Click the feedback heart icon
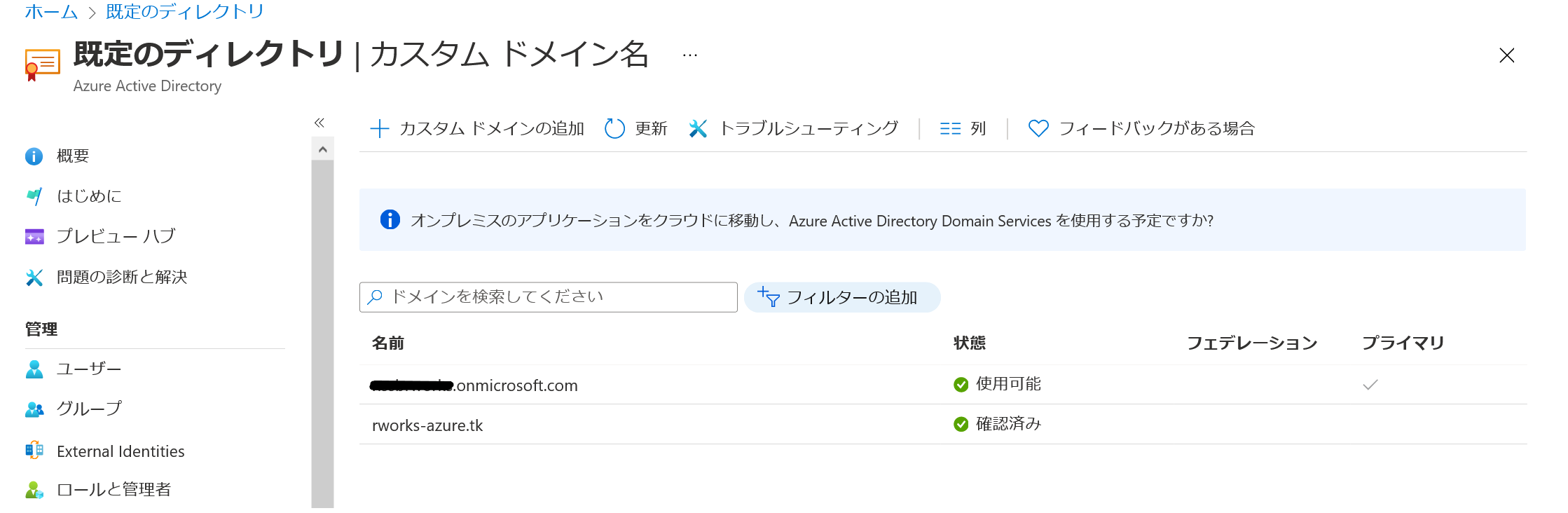The image size is (1568, 513). point(1038,128)
